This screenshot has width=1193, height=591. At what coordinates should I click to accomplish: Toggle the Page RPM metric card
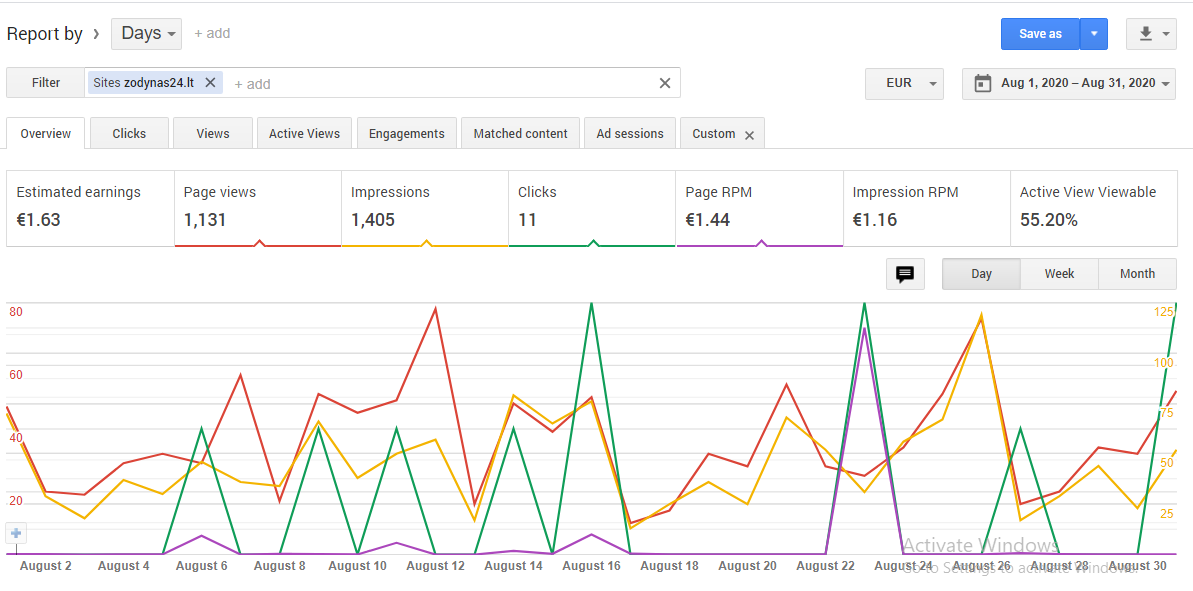759,208
